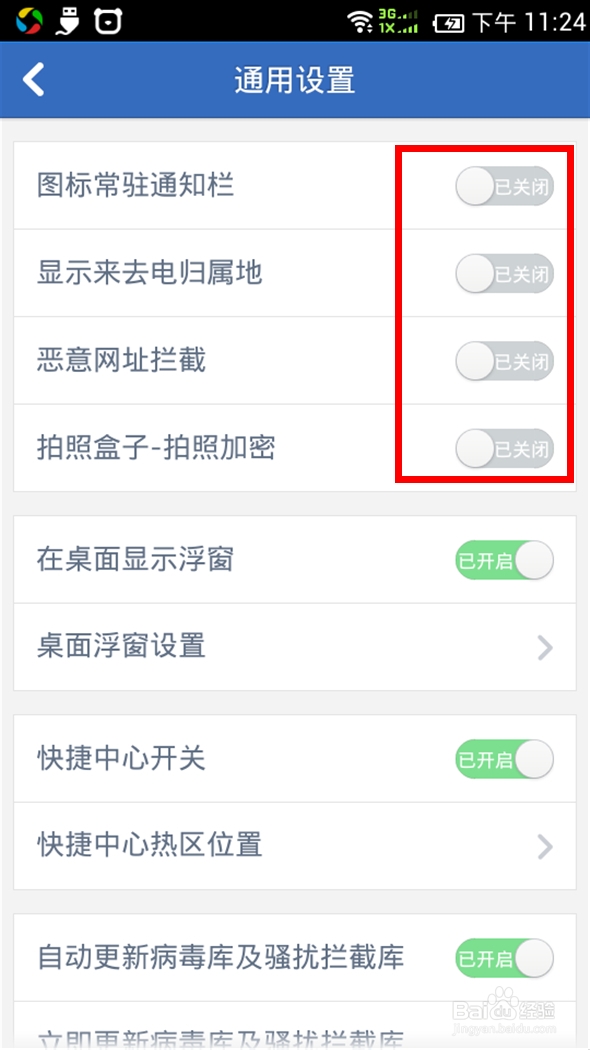Image resolution: width=590 pixels, height=1050 pixels.
Task: Enable 恶意网址拦截 toggle
Action: coord(505,361)
